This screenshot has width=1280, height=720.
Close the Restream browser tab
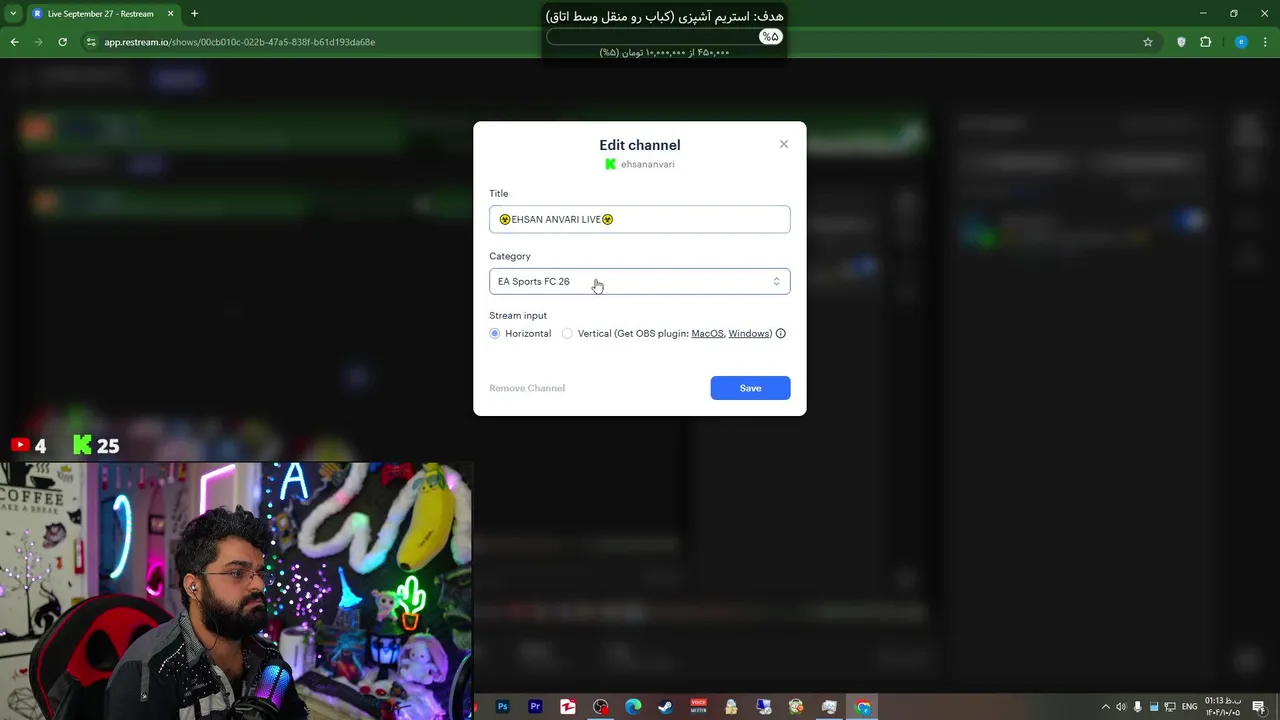[x=171, y=14]
